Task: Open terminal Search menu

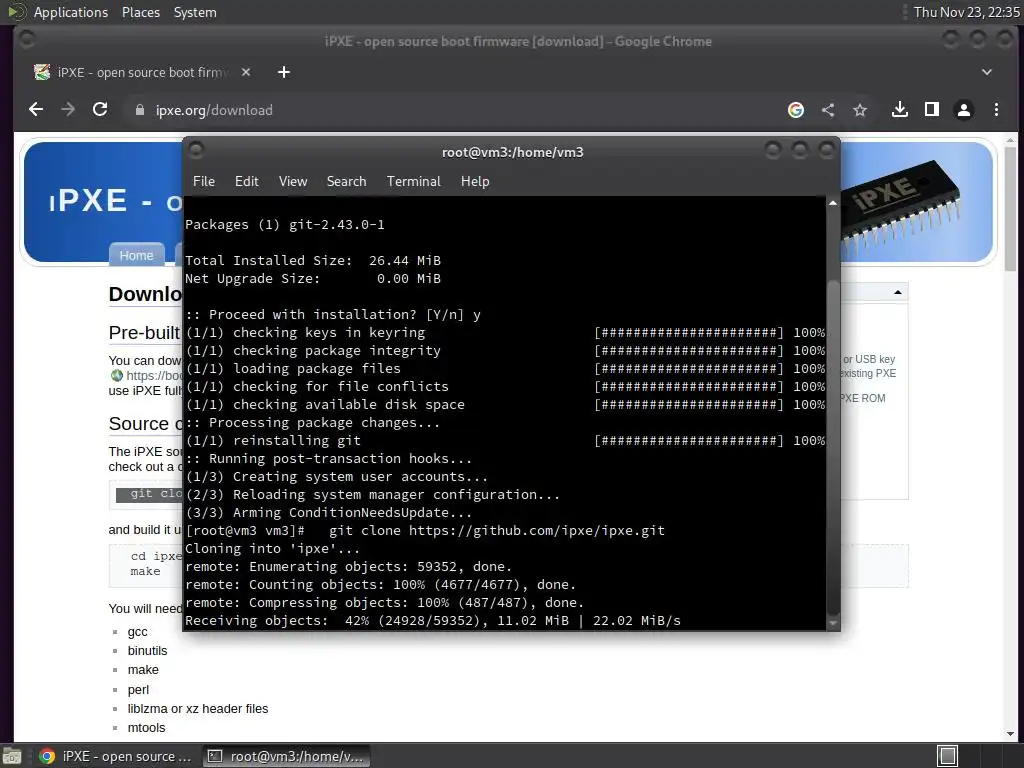Action: [346, 182]
